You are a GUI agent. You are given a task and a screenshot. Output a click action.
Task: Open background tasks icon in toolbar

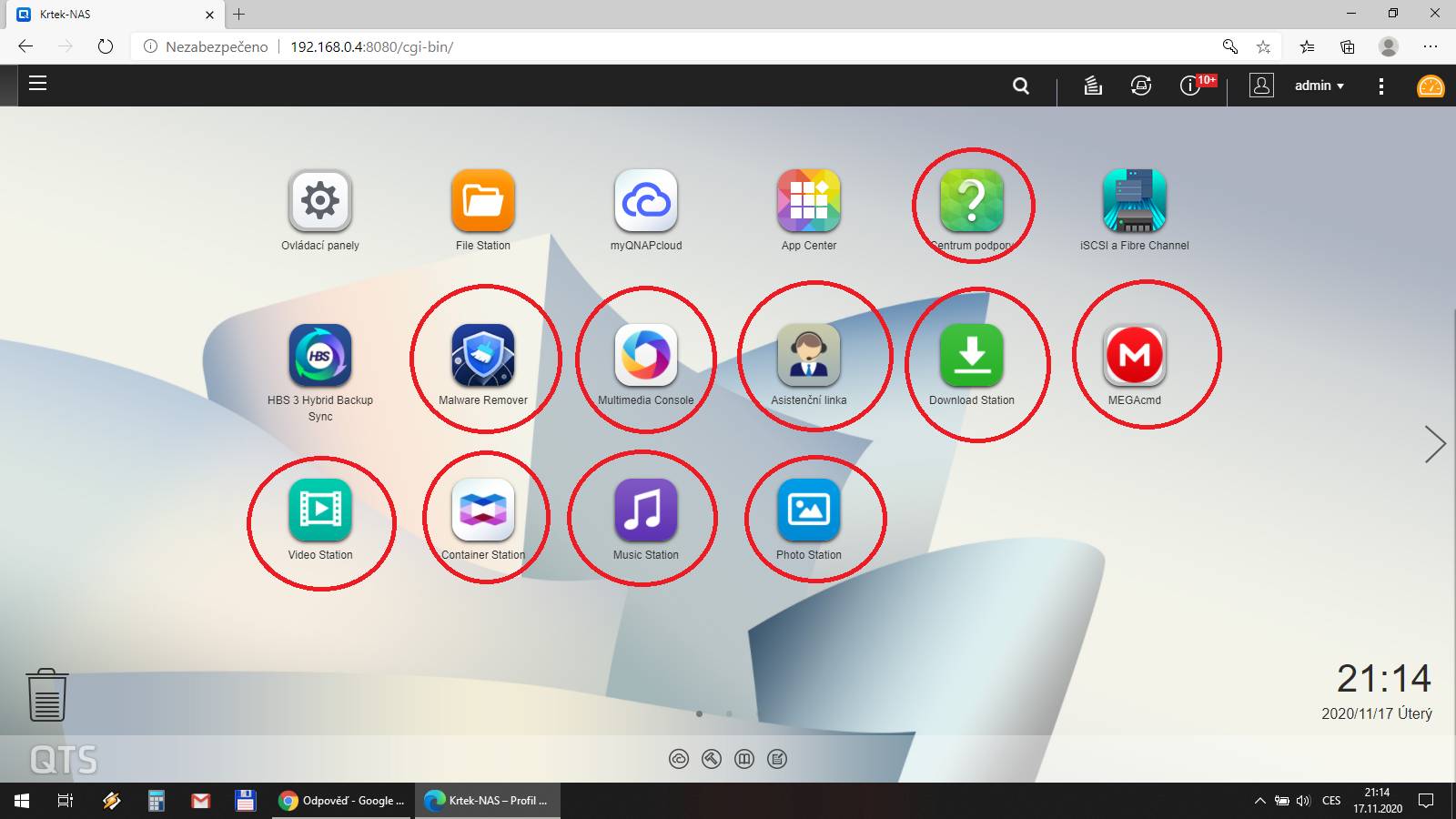point(1093,86)
